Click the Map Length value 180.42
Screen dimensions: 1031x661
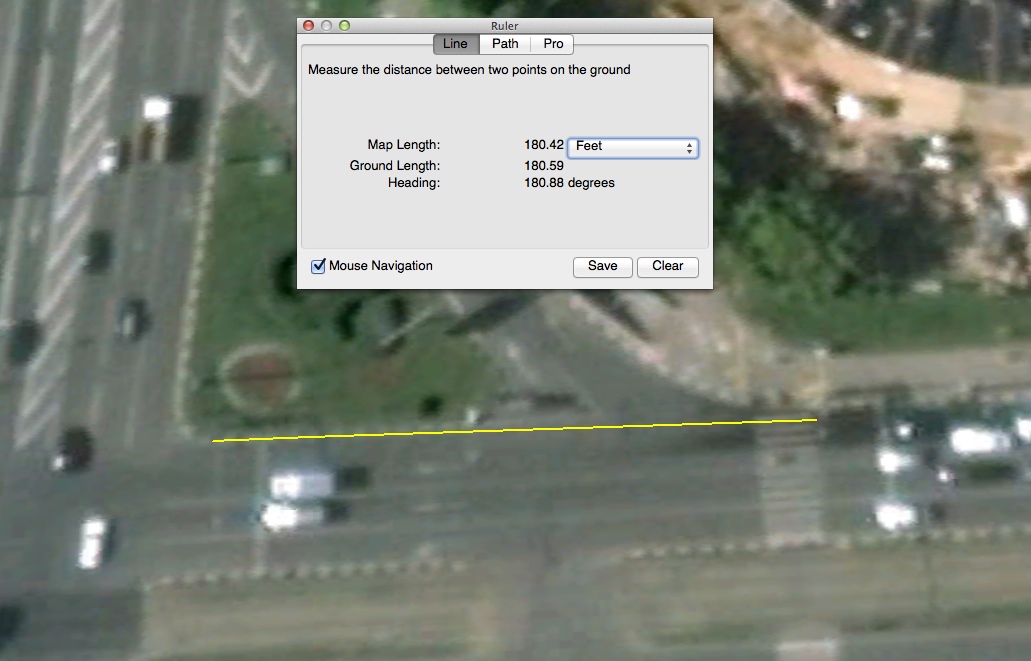coord(543,146)
